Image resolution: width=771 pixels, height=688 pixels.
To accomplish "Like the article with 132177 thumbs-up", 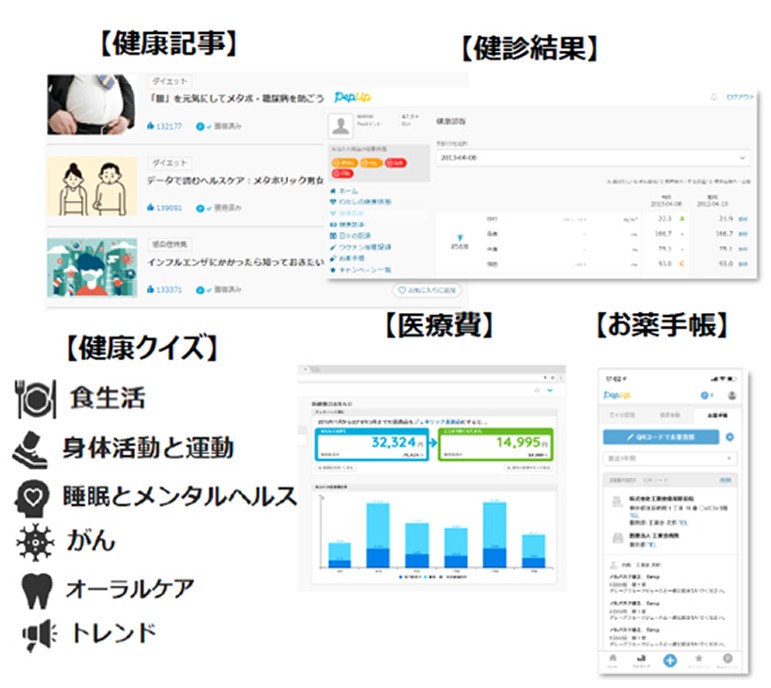I will (x=151, y=127).
